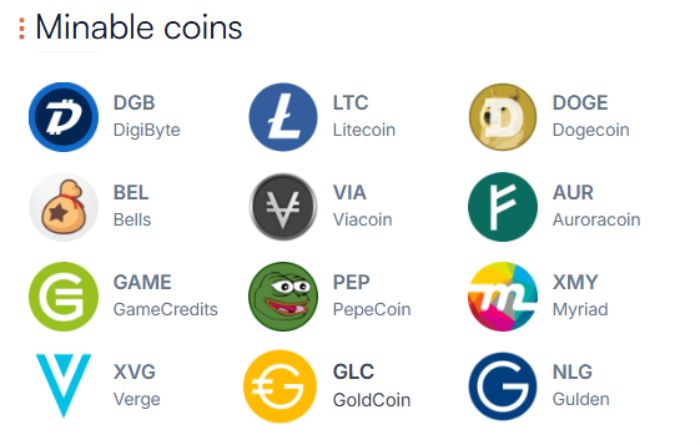The width and height of the screenshot is (700, 445).
Task: Select the Litecoin logo icon
Action: click(x=283, y=117)
